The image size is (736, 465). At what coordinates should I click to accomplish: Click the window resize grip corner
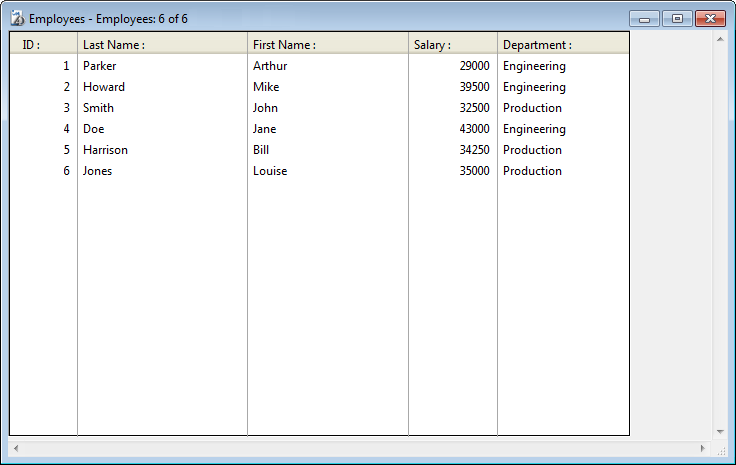pos(722,451)
